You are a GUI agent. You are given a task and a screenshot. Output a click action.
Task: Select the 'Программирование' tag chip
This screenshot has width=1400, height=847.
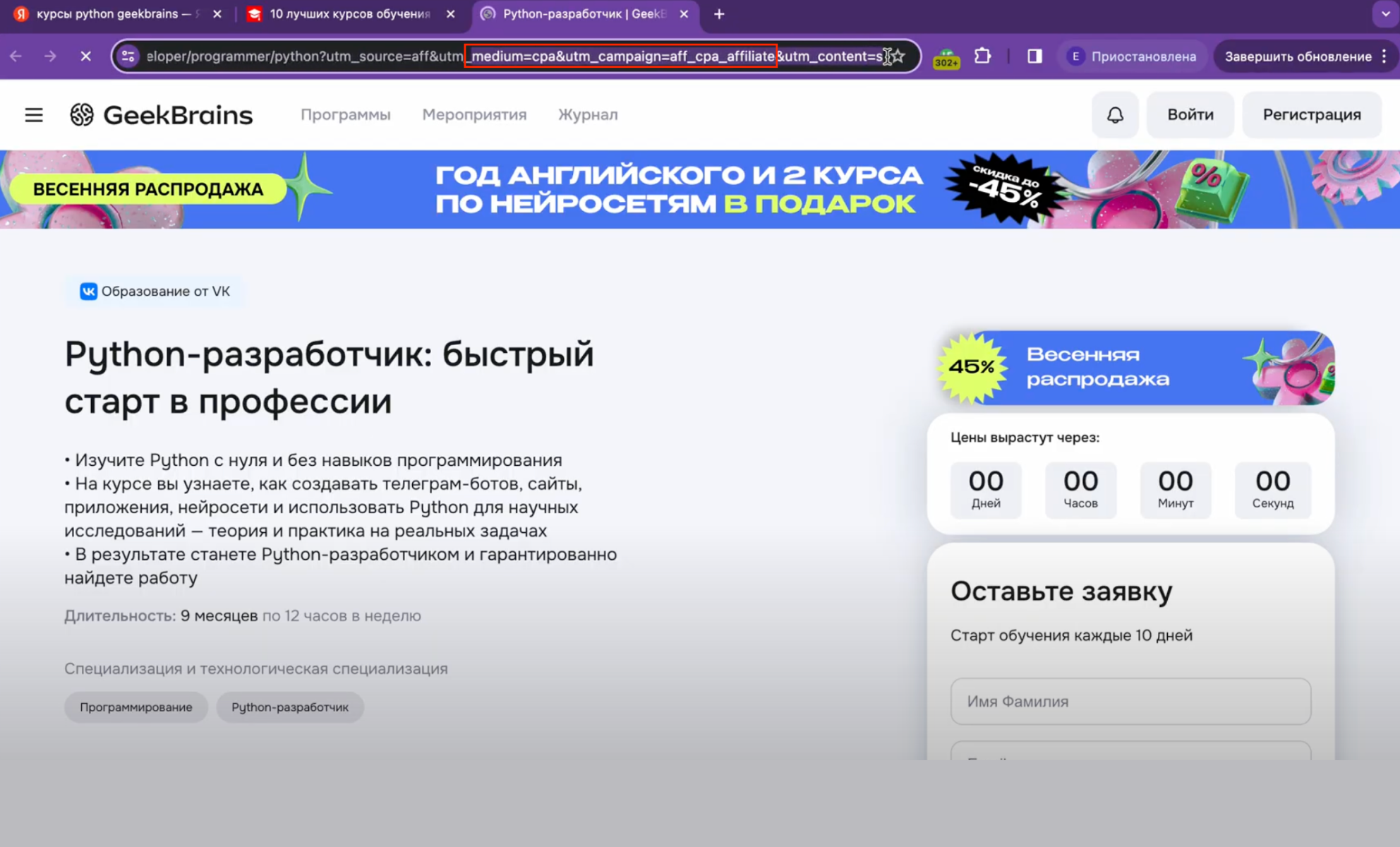(x=135, y=707)
